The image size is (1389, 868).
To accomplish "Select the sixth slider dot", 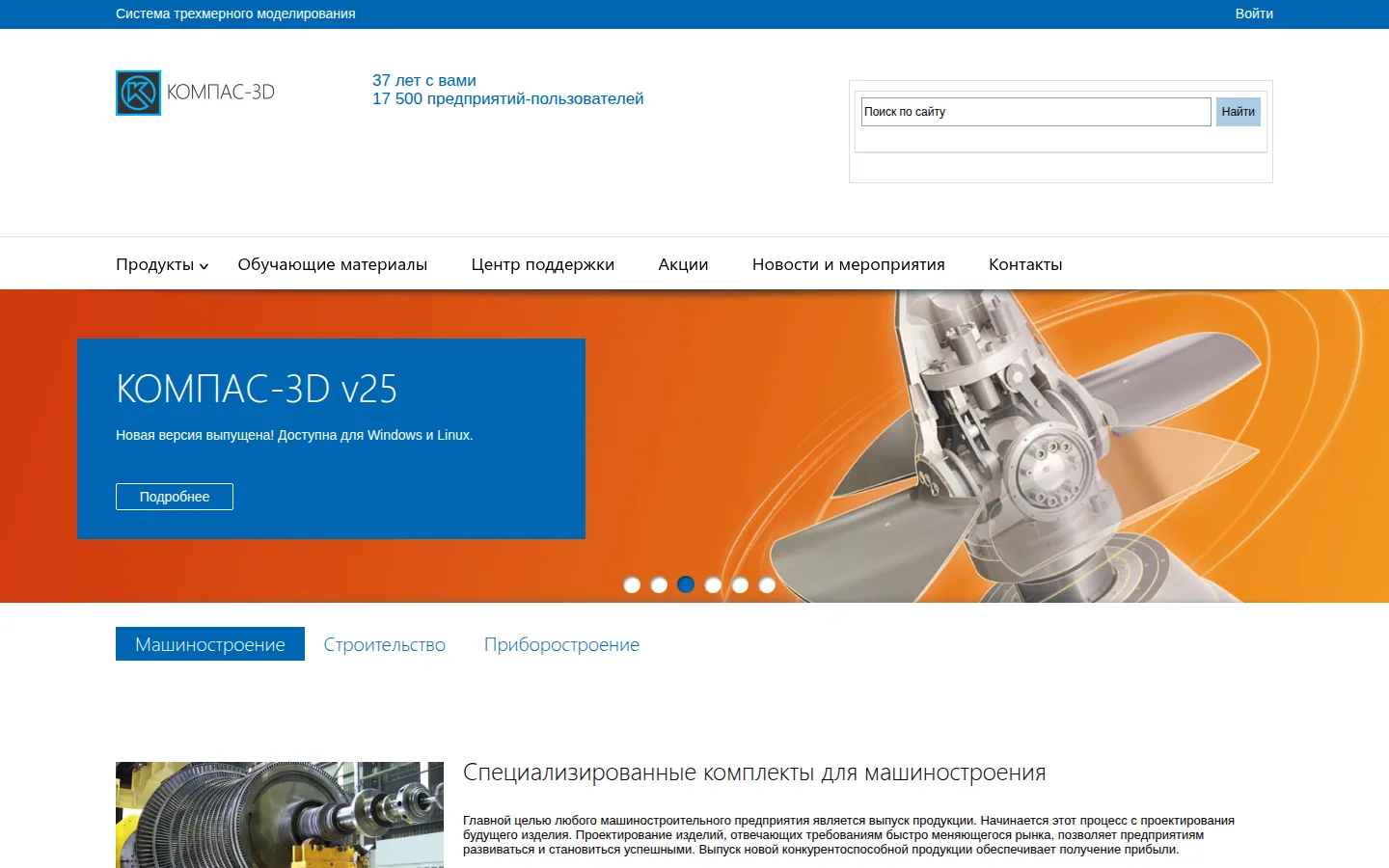I will 767,584.
